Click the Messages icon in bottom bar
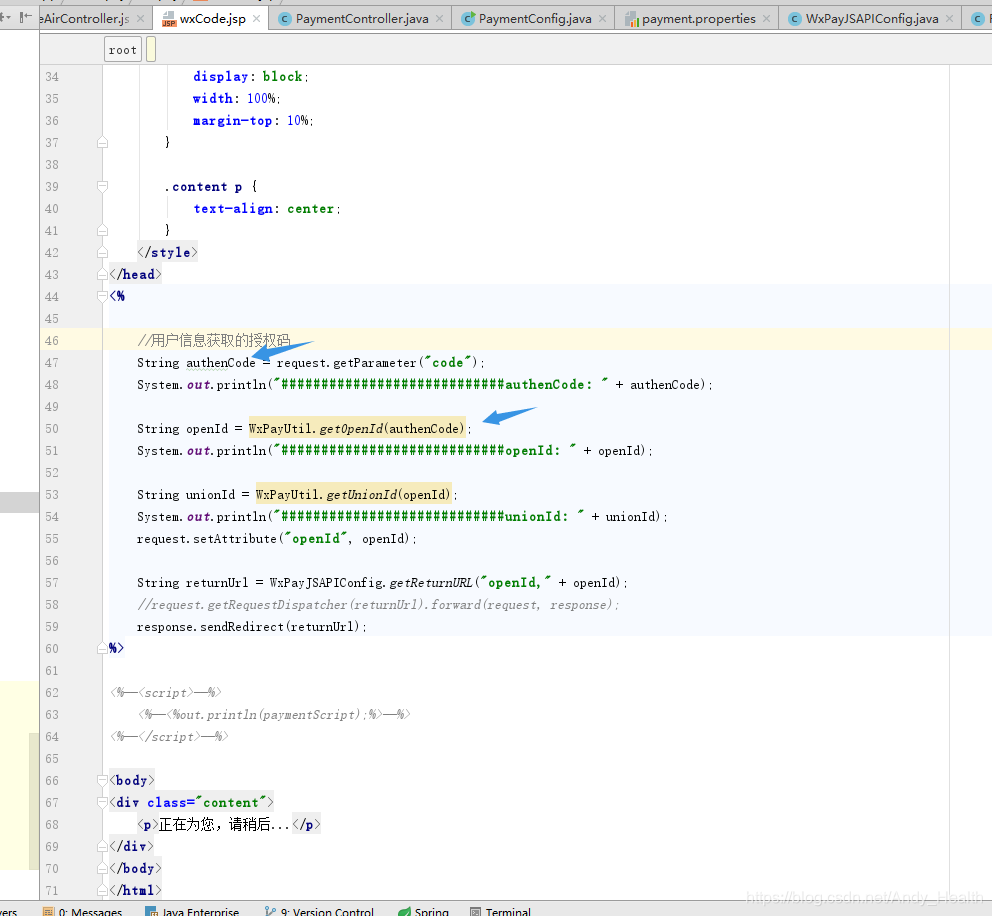Viewport: 992px width, 916px height. [x=48, y=912]
